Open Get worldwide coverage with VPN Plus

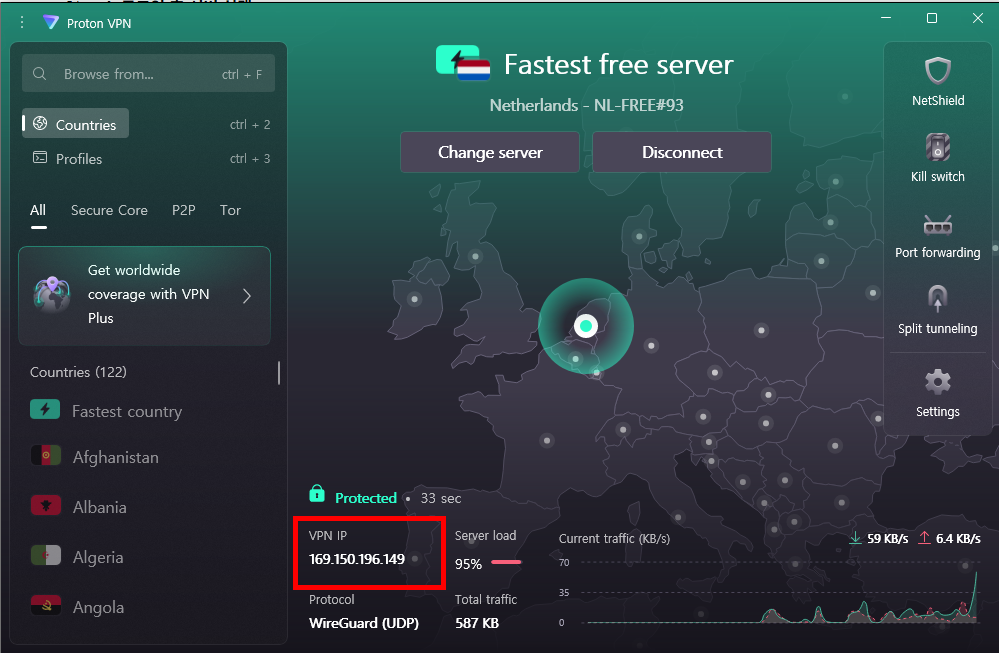coord(145,296)
